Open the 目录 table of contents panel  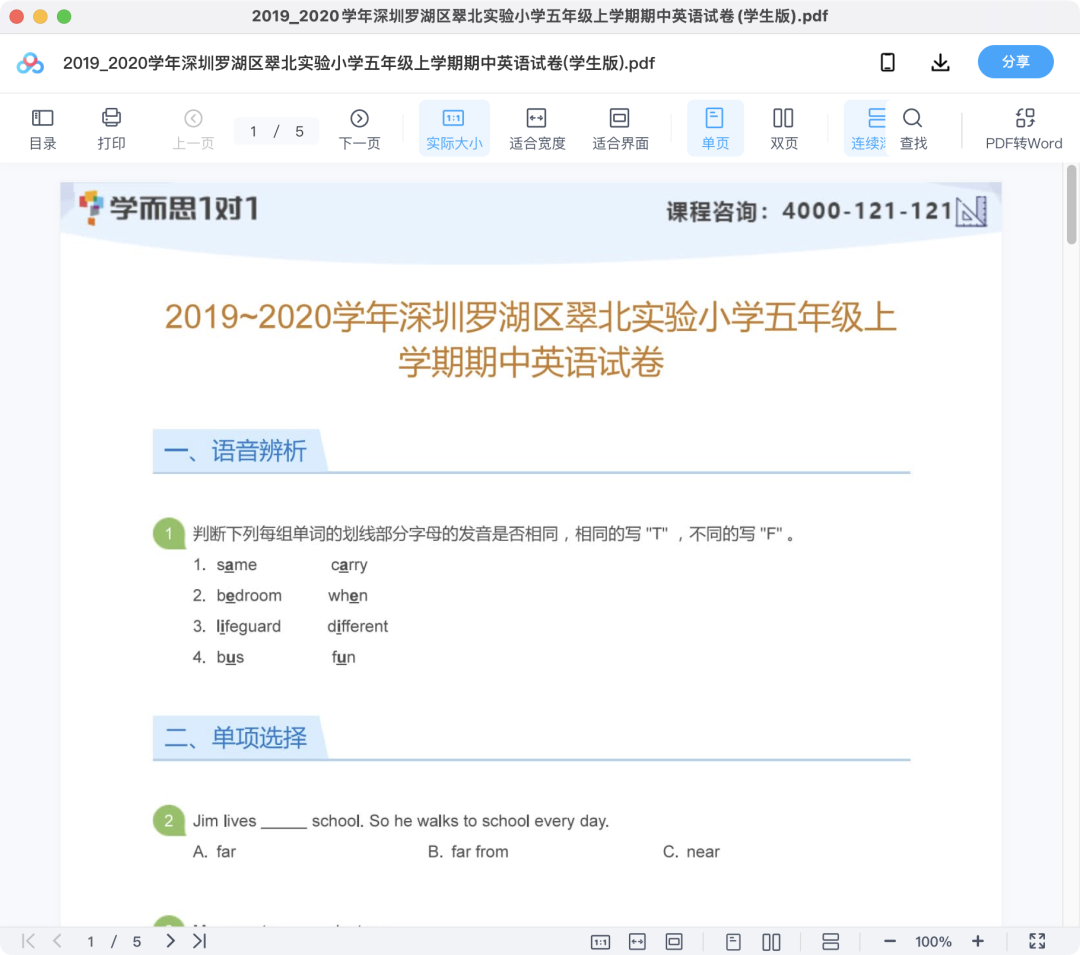(x=43, y=129)
